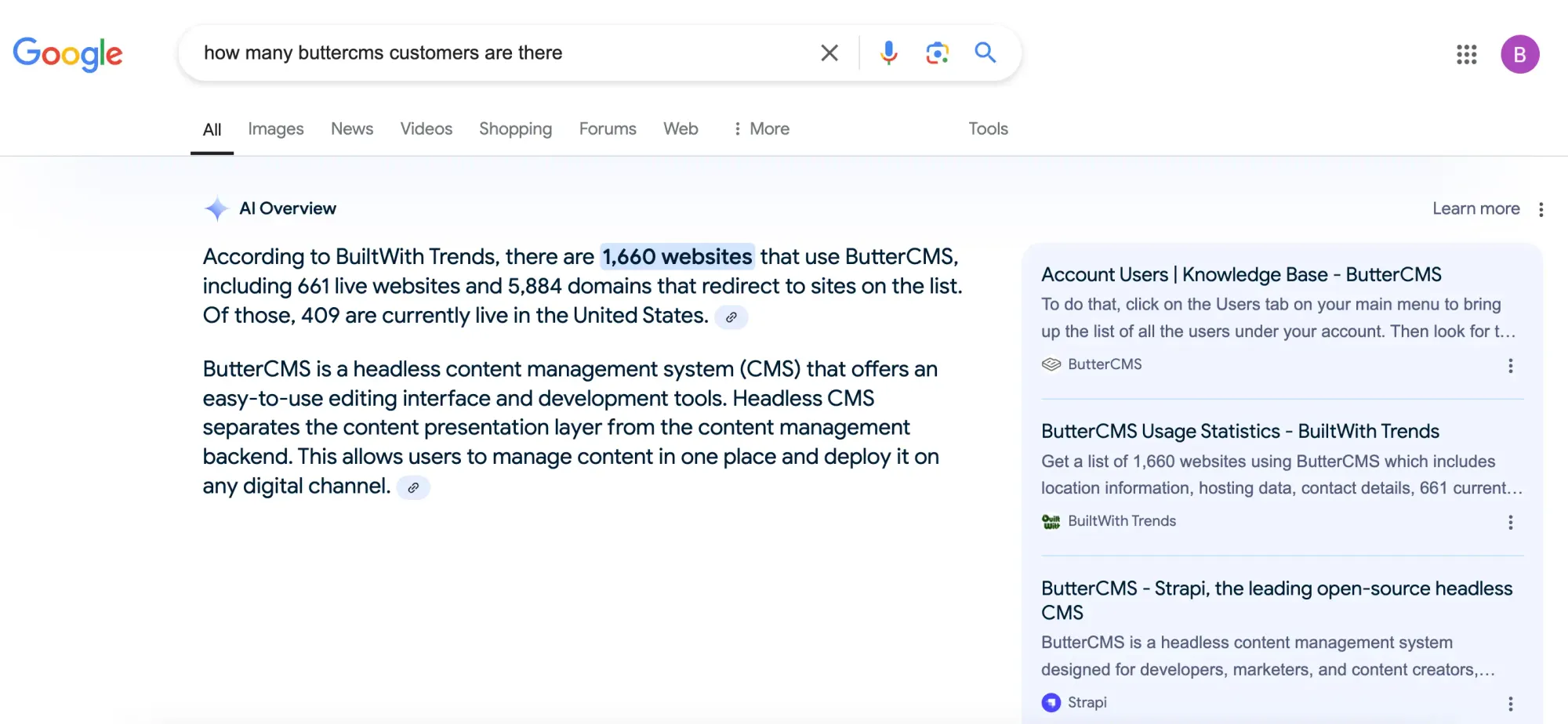Select the All results tab
The image size is (1568, 724).
coord(212,129)
